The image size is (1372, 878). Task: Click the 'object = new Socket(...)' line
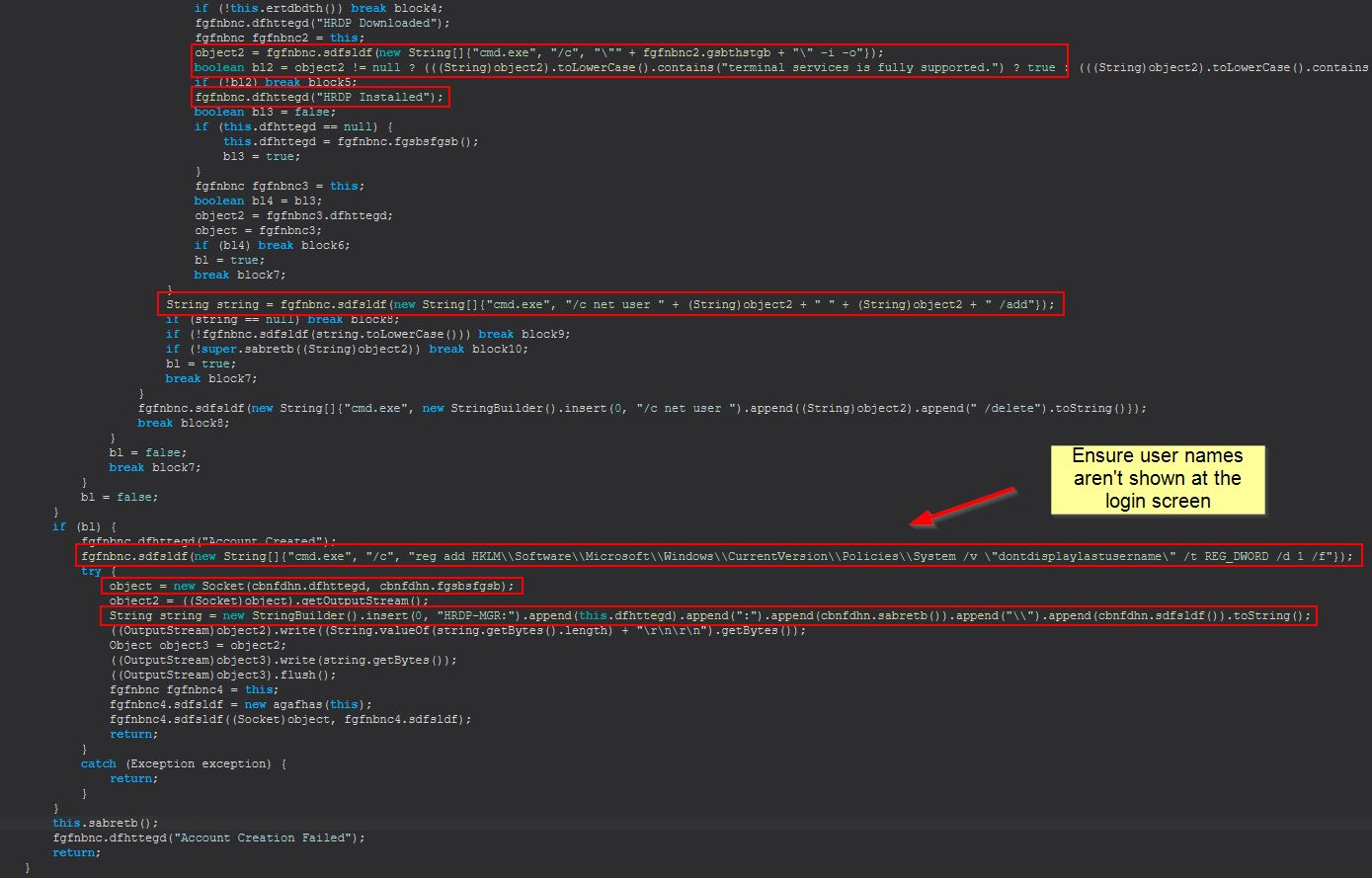point(312,586)
